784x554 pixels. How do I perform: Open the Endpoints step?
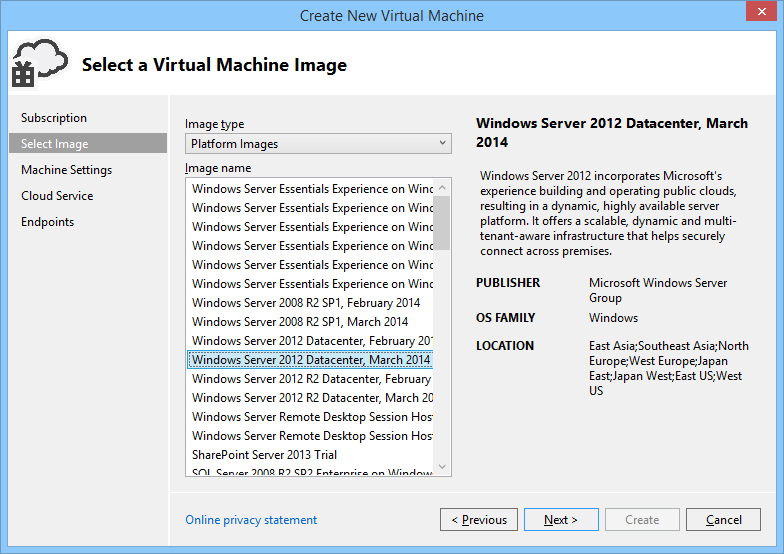click(x=47, y=222)
